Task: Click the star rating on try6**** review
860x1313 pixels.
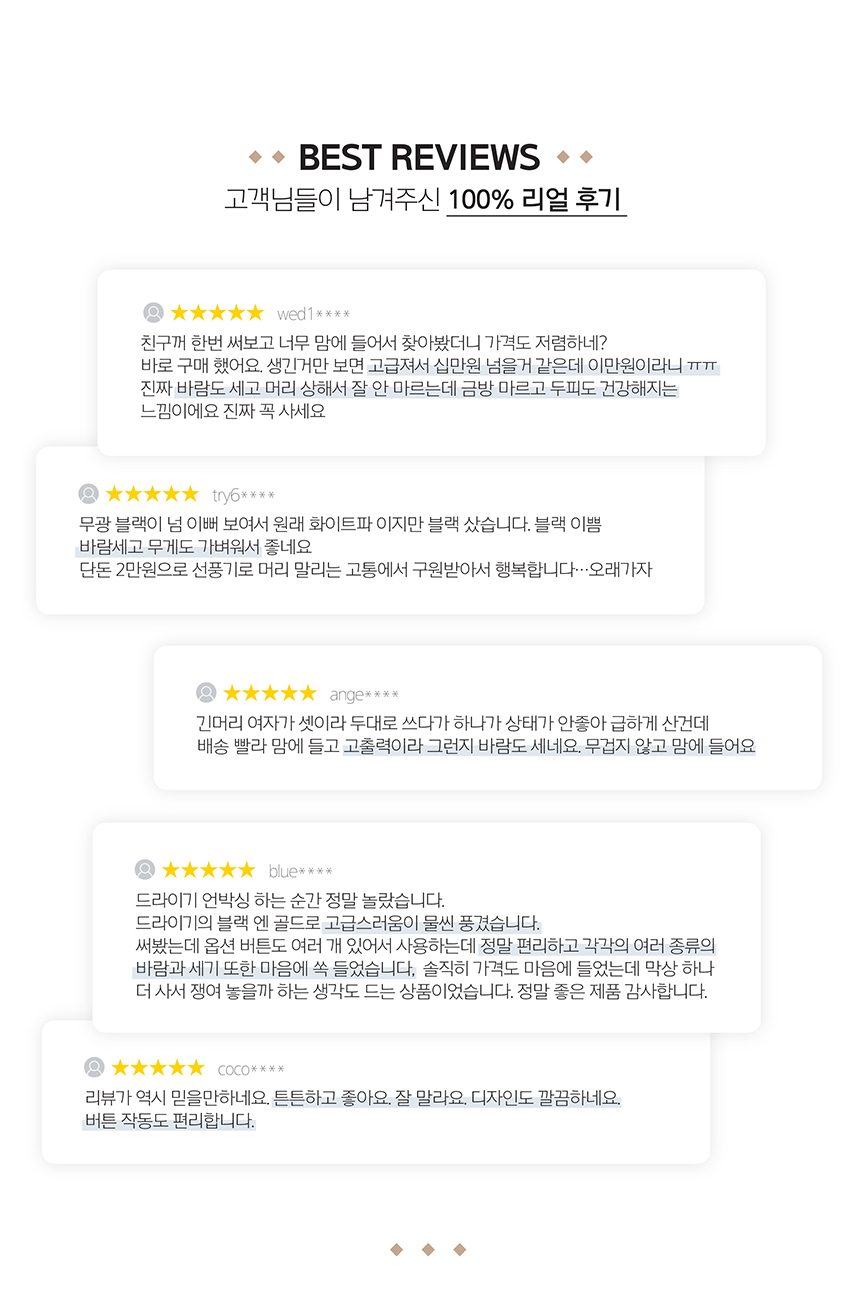Action: click(x=152, y=494)
